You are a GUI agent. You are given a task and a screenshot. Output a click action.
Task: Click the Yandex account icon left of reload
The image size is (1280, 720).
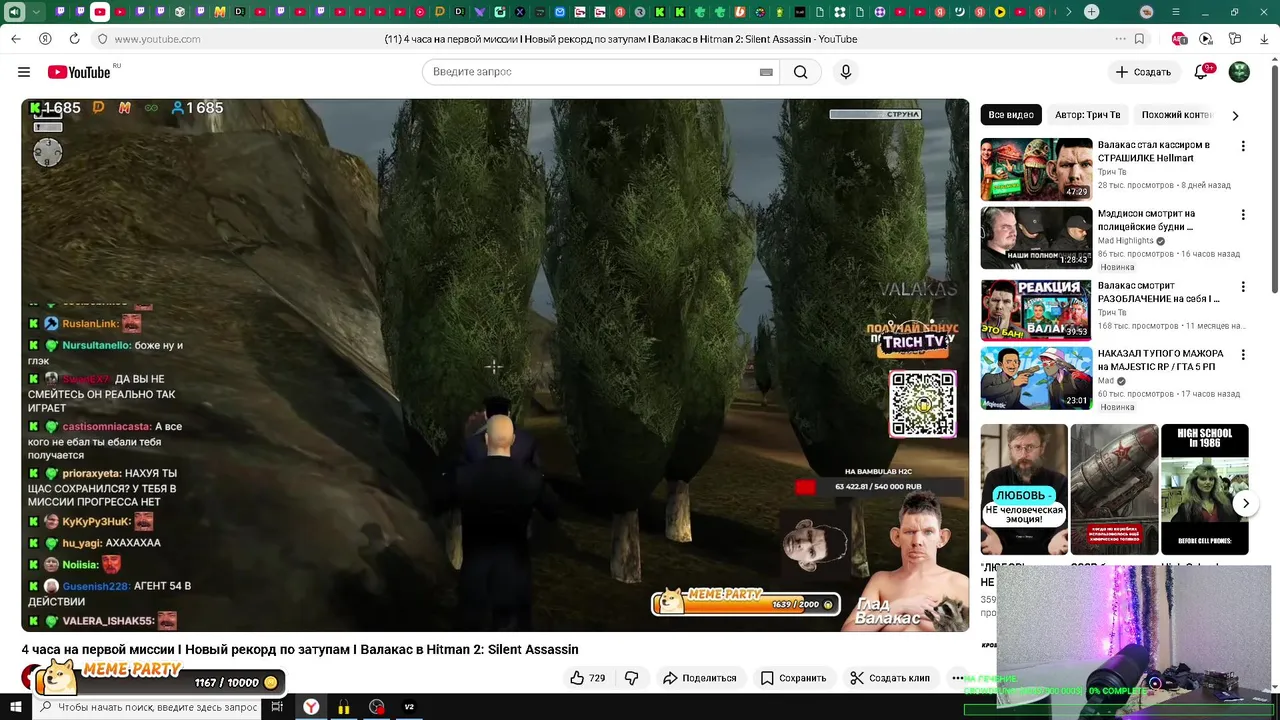(x=45, y=39)
